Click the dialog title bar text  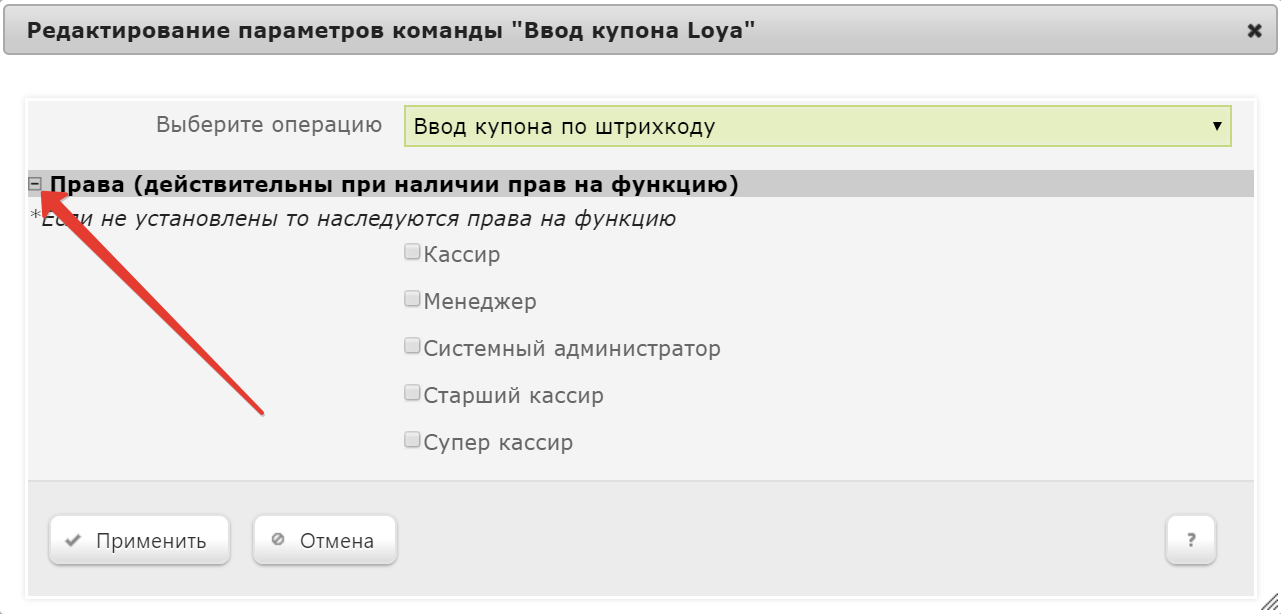coord(390,31)
